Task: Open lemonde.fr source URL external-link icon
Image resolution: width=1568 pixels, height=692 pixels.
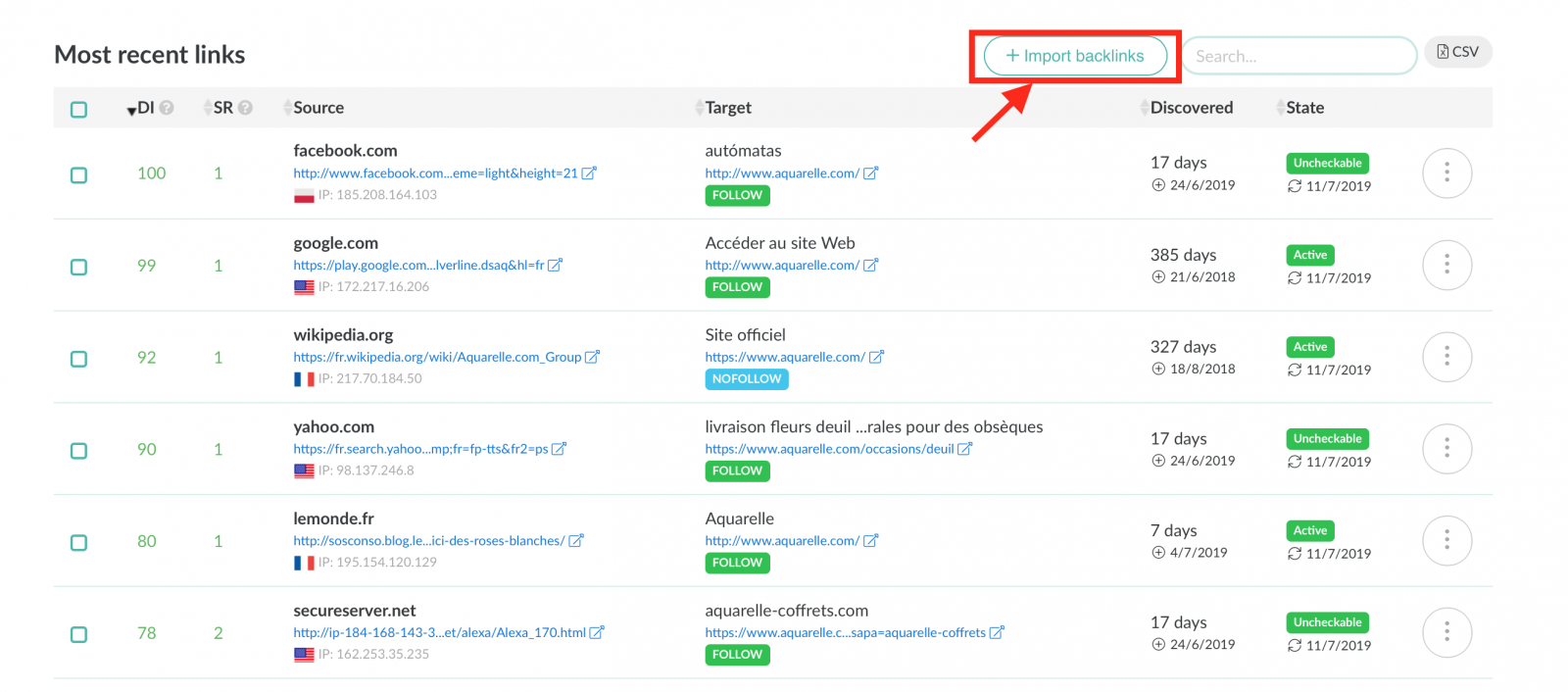Action: coord(576,540)
